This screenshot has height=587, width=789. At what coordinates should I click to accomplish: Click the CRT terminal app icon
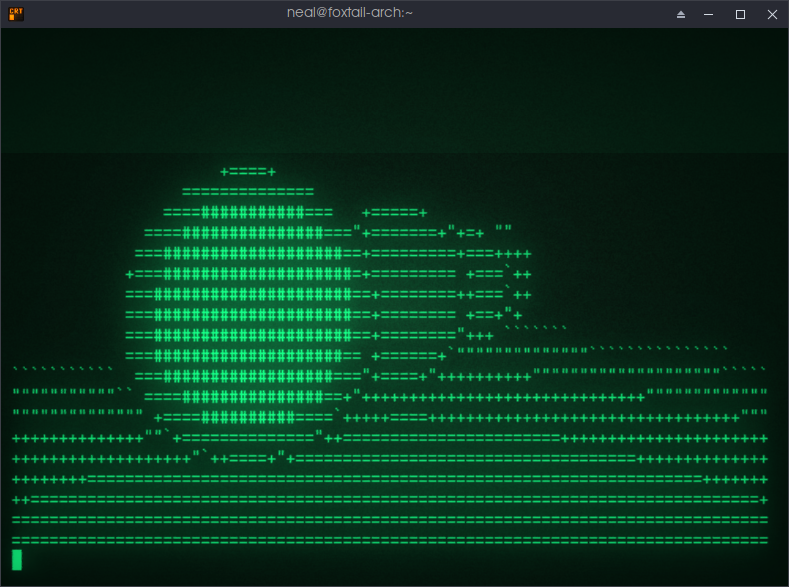tap(16, 14)
